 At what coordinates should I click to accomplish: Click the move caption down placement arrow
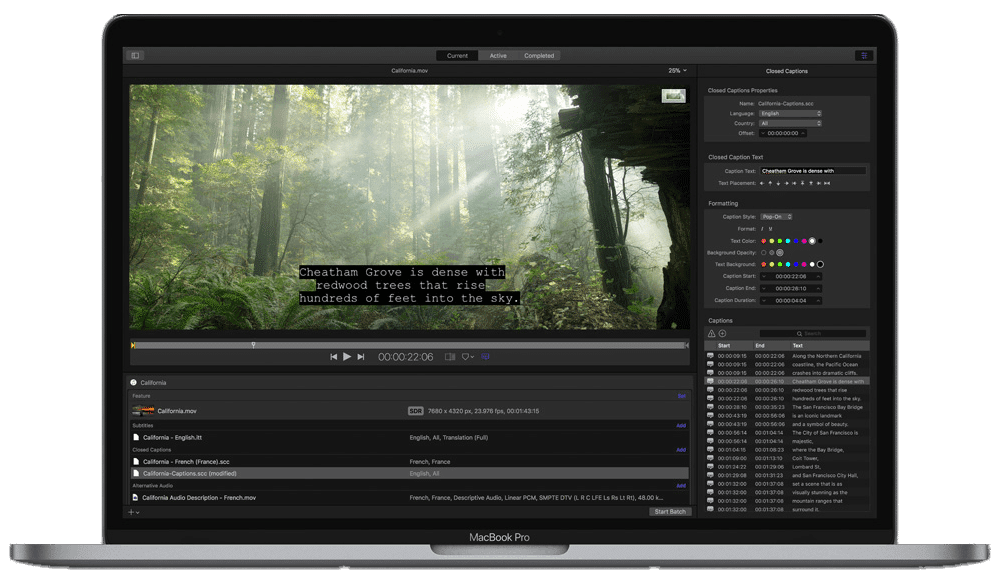click(778, 183)
